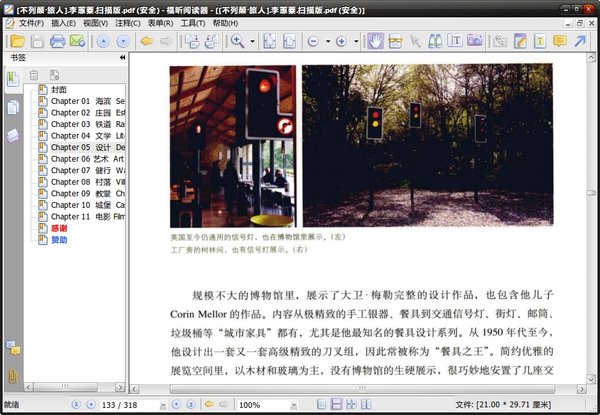
Task: Choose the Select Text tool
Action: pos(455,41)
